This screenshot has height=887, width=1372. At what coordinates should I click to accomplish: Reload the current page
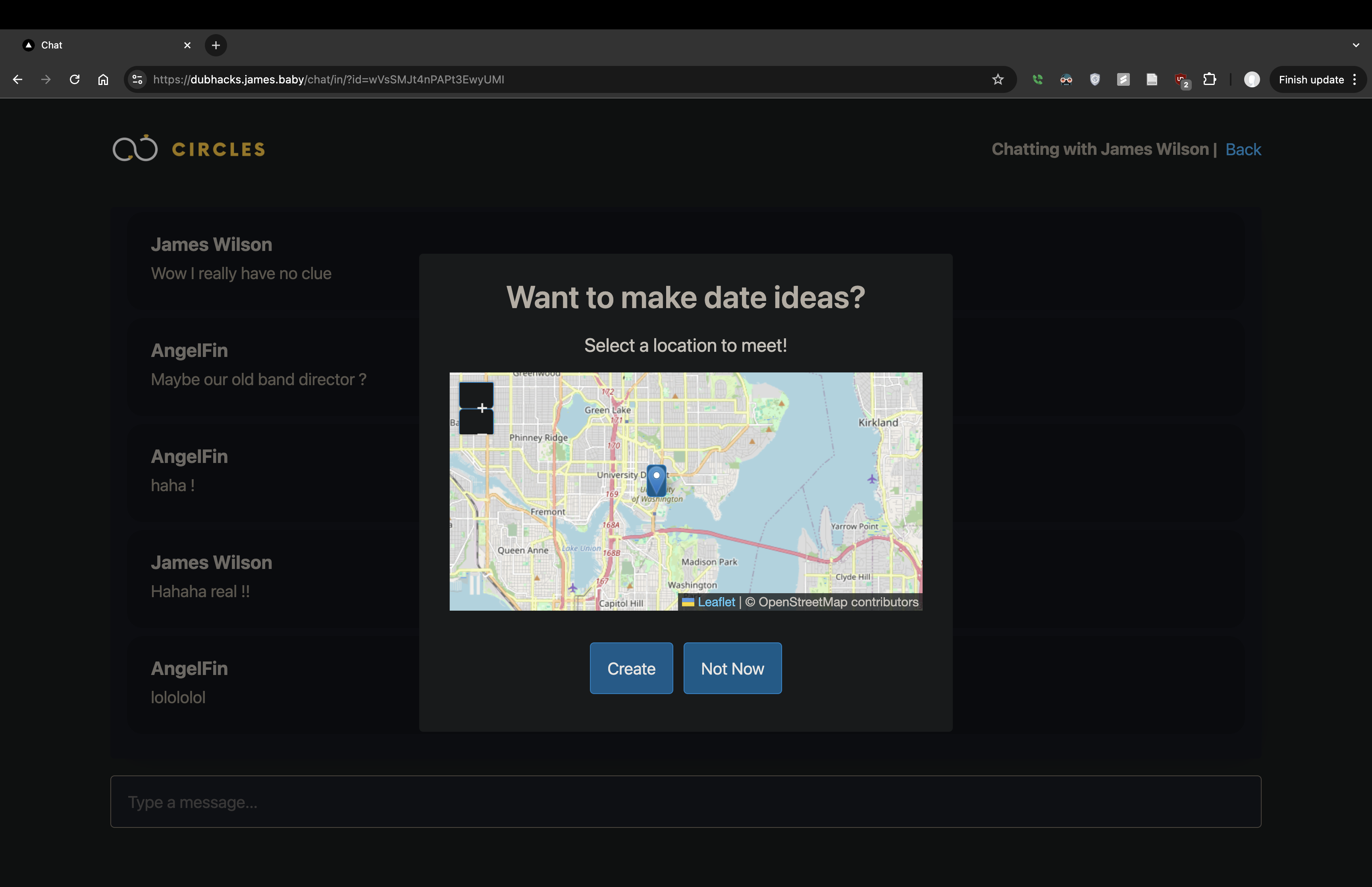coord(75,79)
